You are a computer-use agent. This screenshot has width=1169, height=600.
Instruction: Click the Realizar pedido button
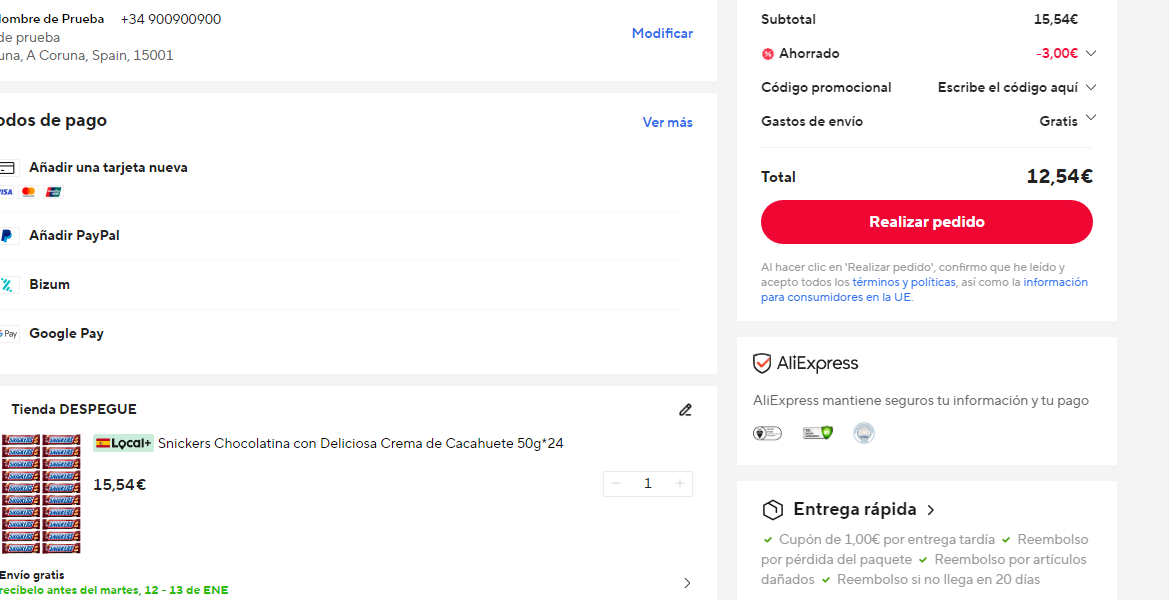pyautogui.click(x=927, y=222)
